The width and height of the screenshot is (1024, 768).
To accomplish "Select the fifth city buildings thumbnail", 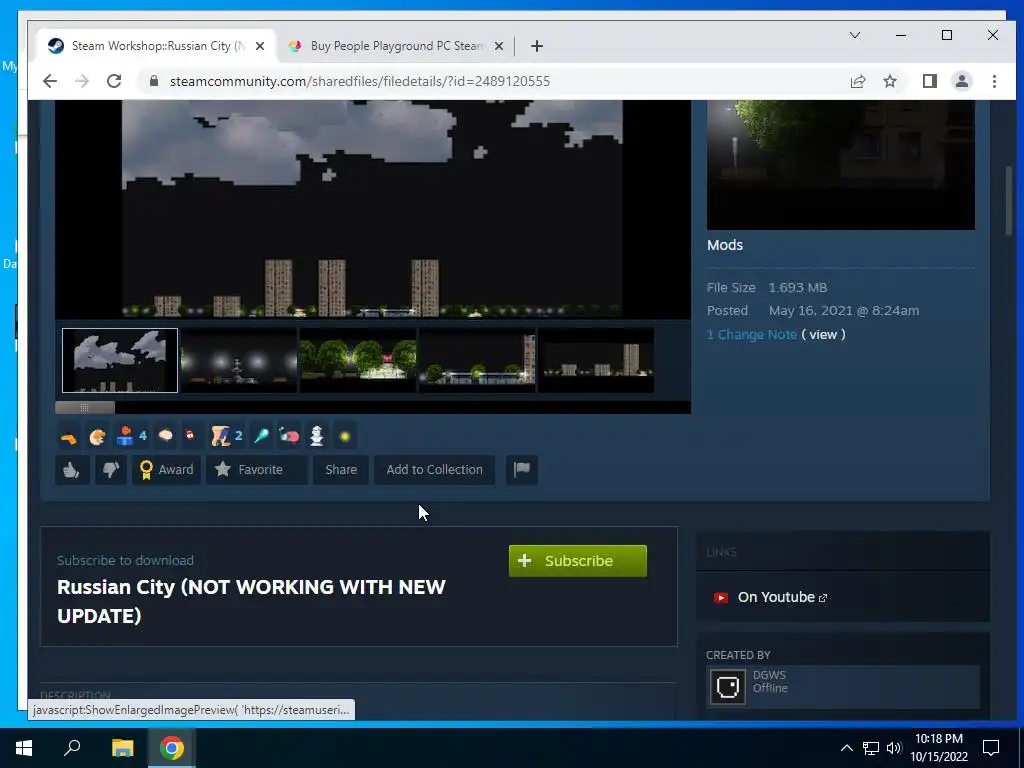I will 596,360.
